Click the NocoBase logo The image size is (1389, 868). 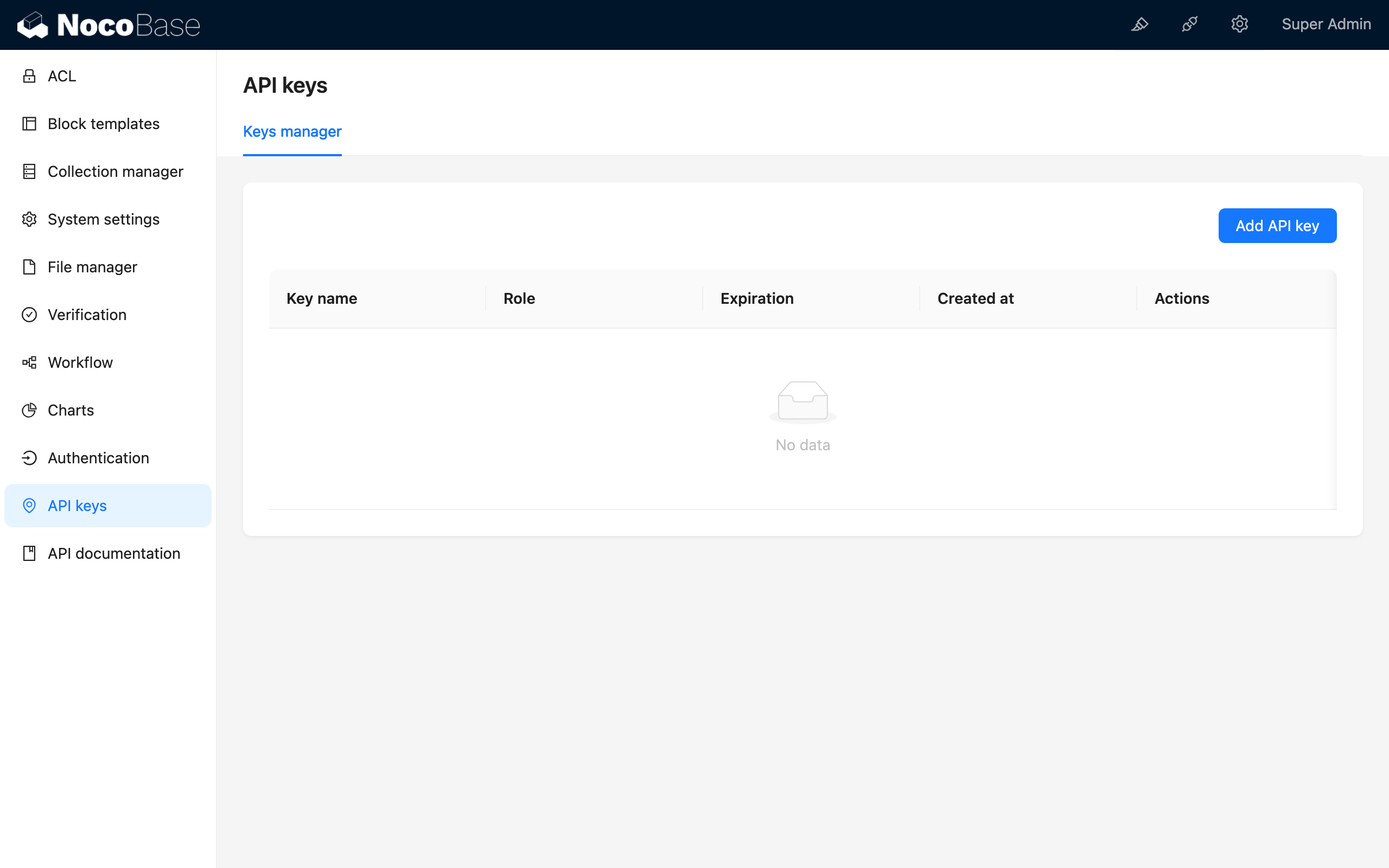click(x=109, y=25)
